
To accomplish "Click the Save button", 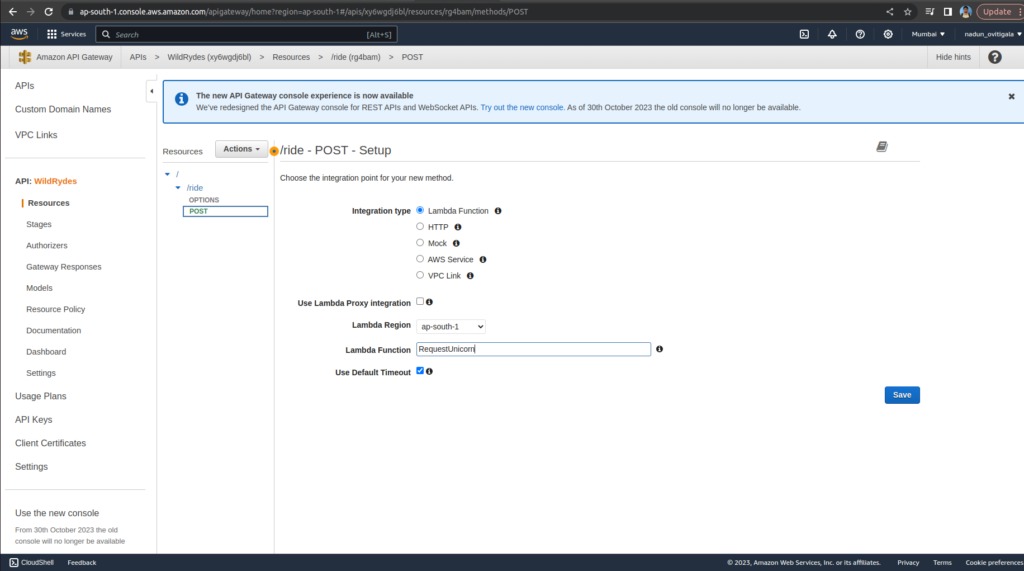I will pyautogui.click(x=902, y=395).
